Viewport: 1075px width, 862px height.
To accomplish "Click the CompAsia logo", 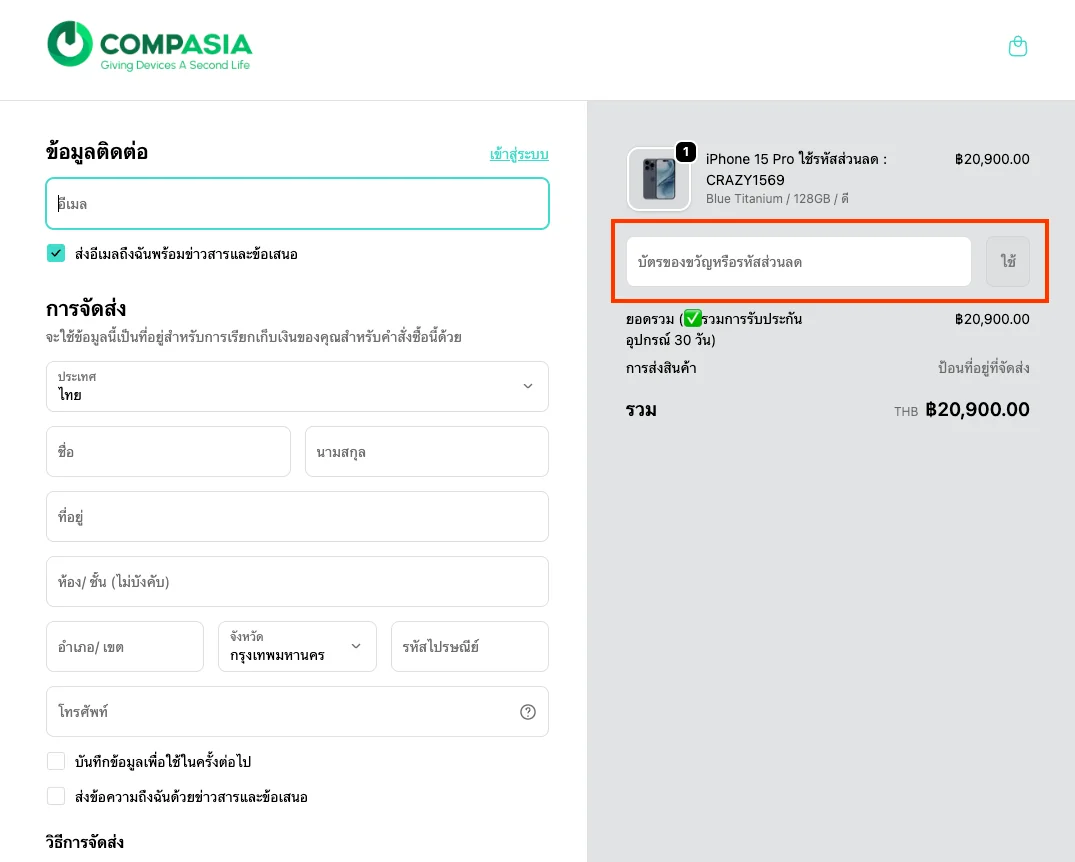I will [148, 44].
